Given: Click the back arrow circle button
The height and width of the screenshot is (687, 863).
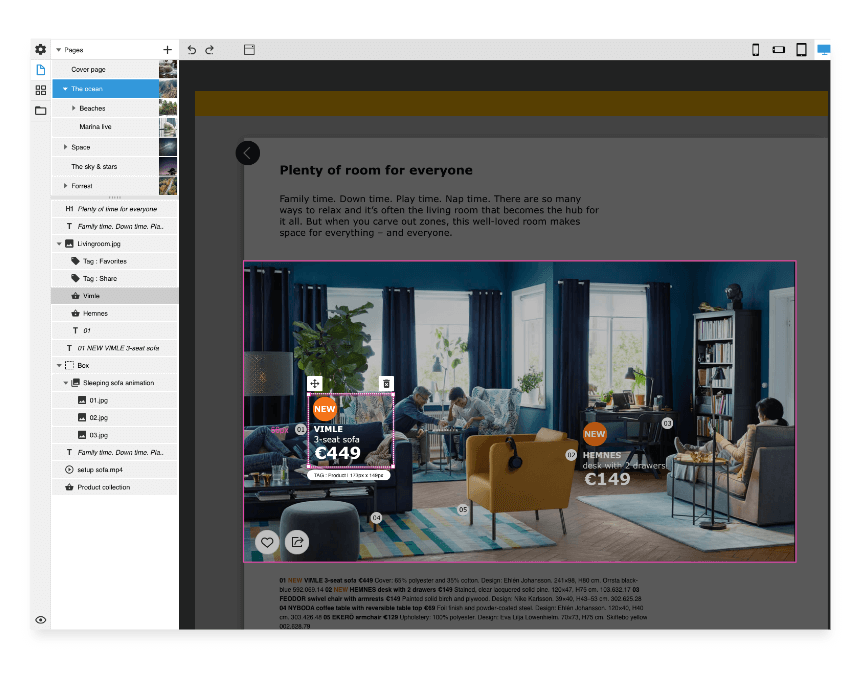Looking at the screenshot, I should 248,153.
